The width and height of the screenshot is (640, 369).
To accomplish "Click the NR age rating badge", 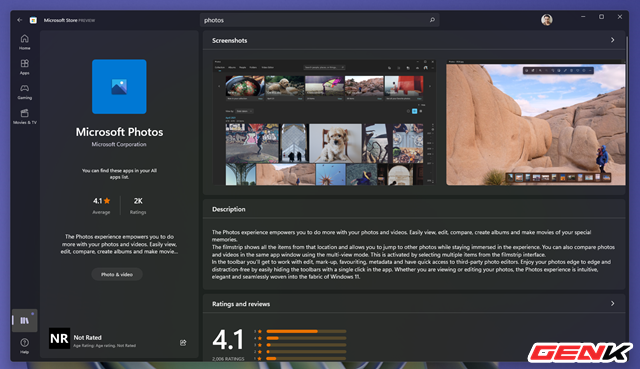I will pos(59,338).
